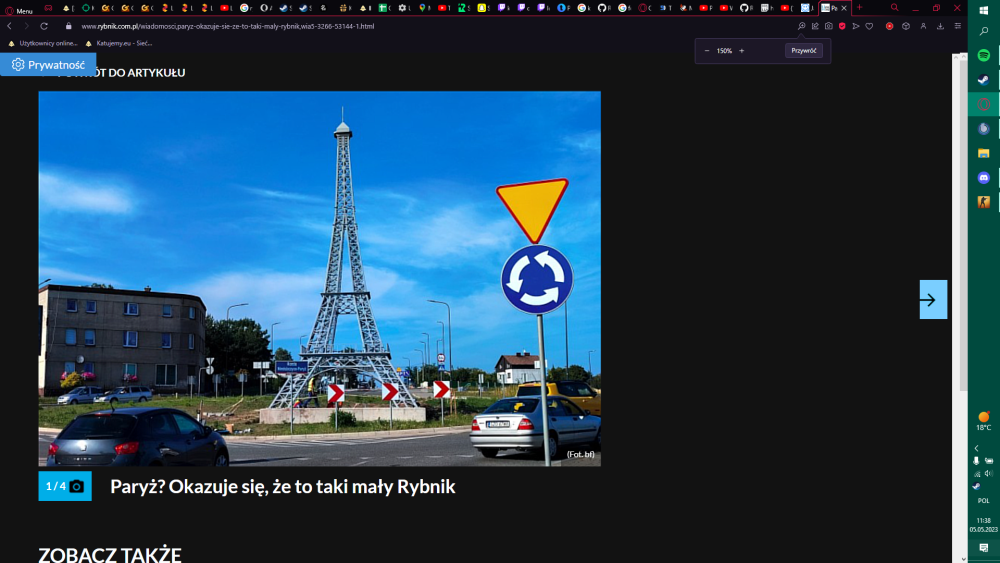The image size is (1000, 563).
Task: Reload the current page
Action: pos(44,26)
